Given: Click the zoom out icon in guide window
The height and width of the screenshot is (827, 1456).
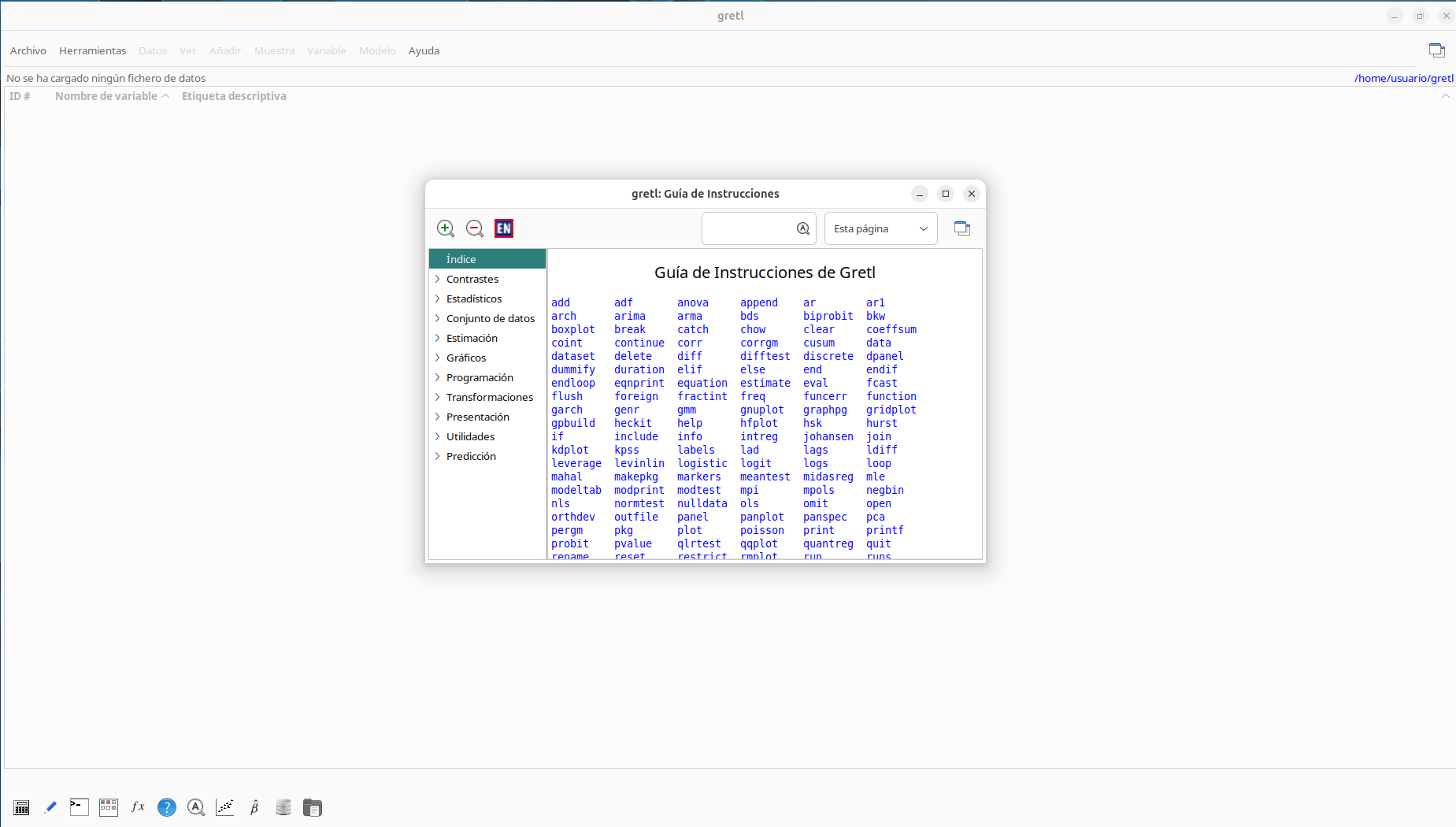Looking at the screenshot, I should point(475,228).
